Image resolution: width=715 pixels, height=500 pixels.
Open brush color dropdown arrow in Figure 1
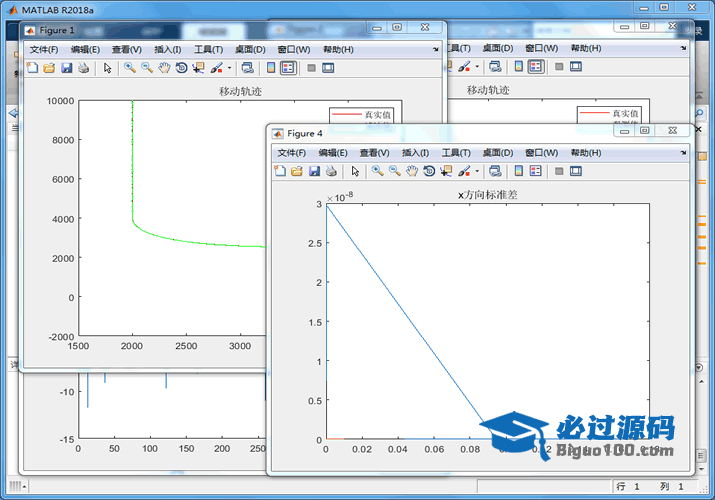(229, 68)
